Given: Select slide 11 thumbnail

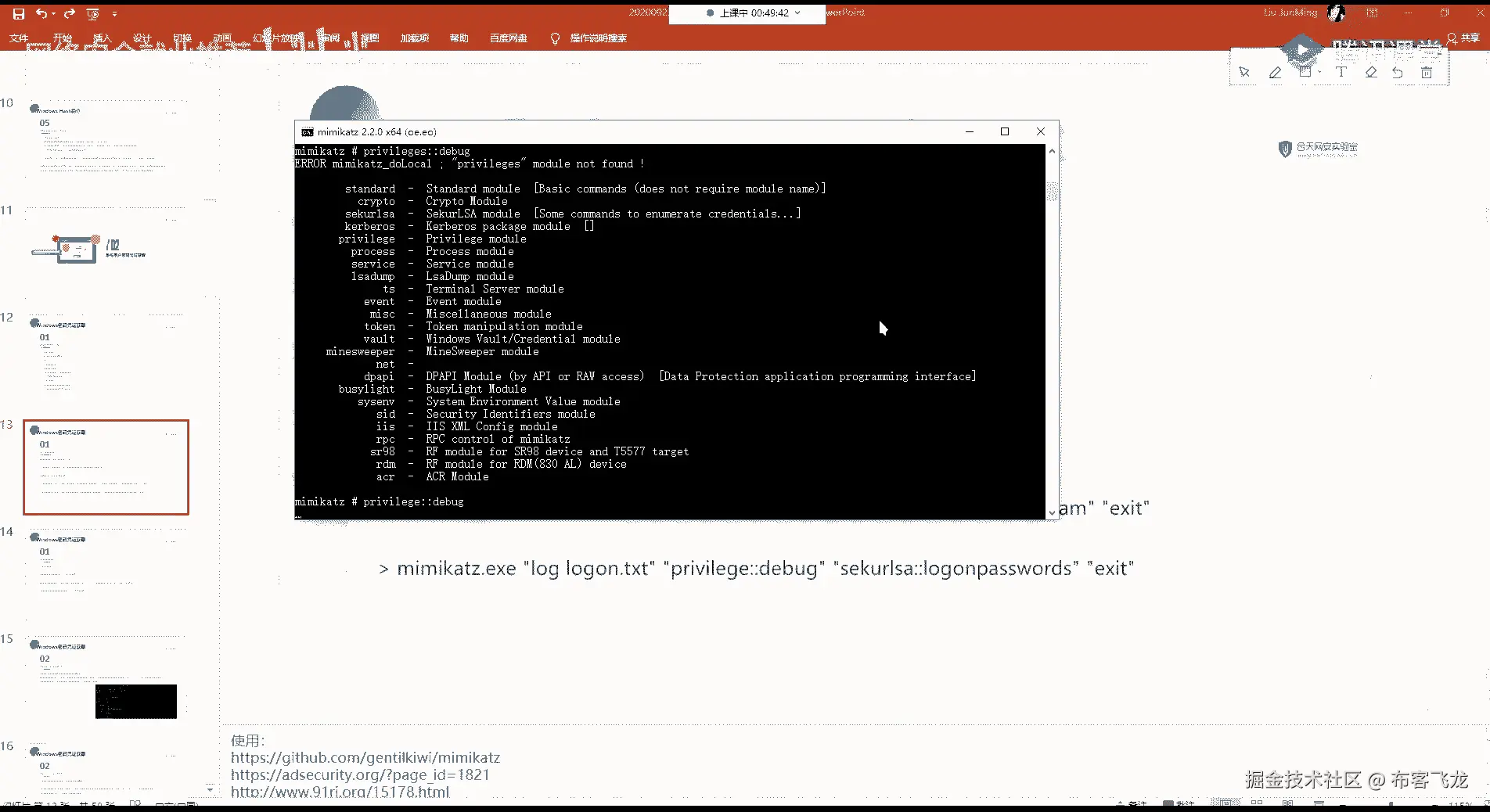Looking at the screenshot, I should (106, 253).
